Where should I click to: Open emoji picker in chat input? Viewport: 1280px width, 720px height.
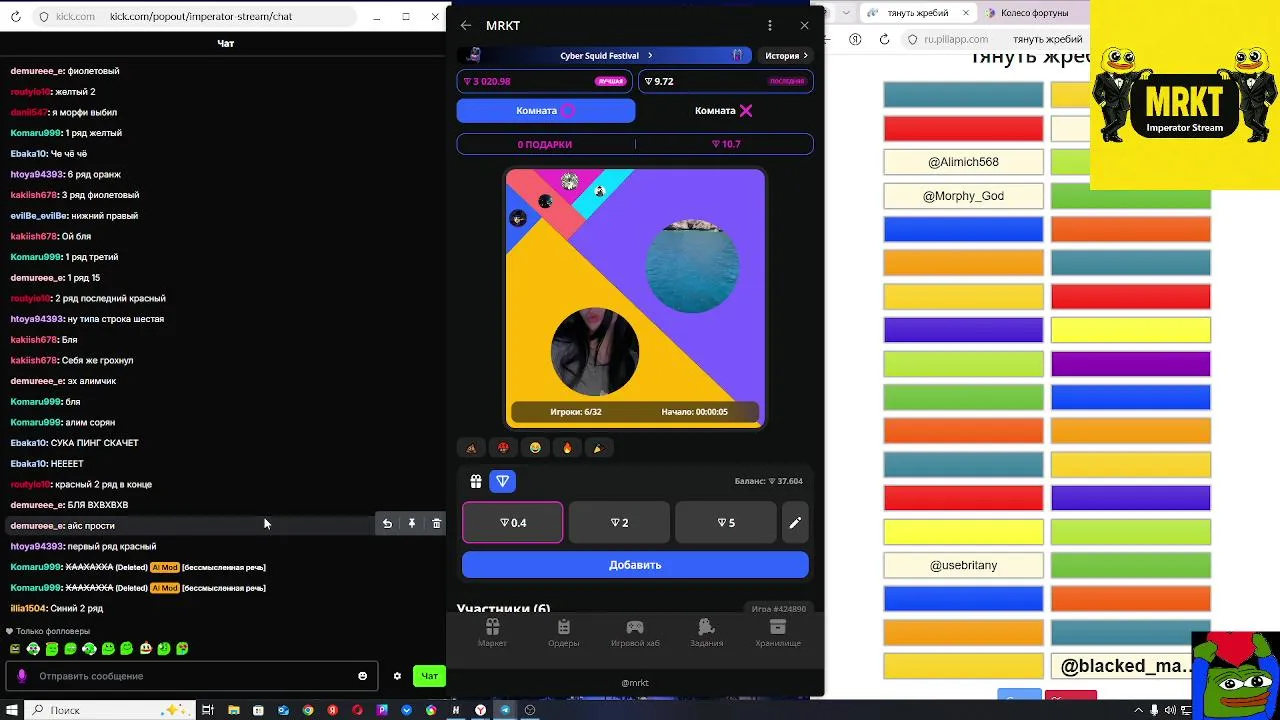363,676
